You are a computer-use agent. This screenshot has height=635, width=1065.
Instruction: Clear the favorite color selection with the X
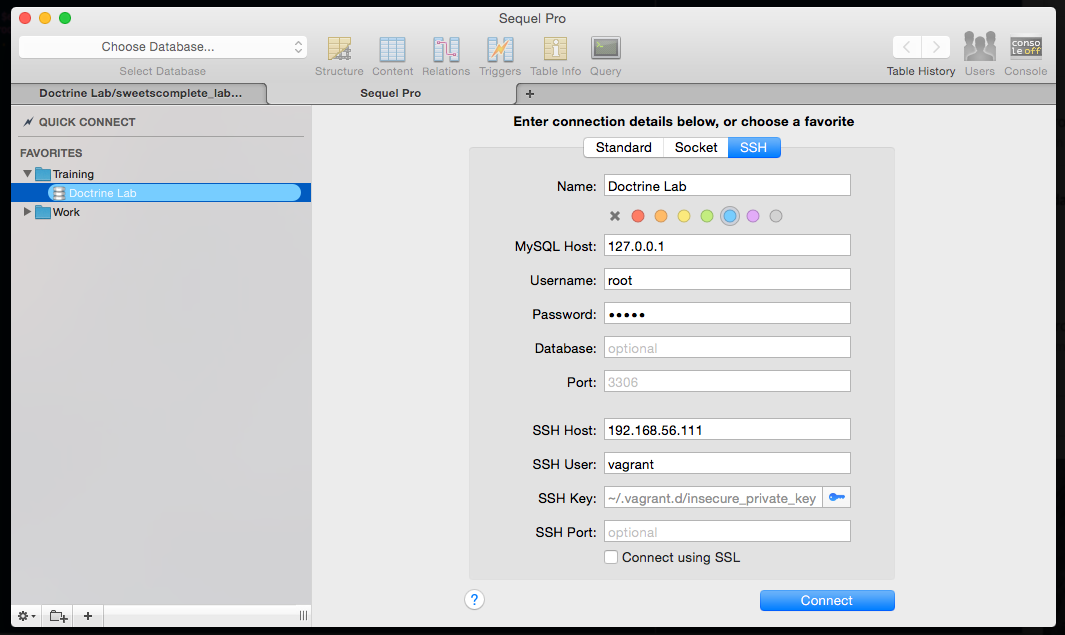pyautogui.click(x=614, y=215)
